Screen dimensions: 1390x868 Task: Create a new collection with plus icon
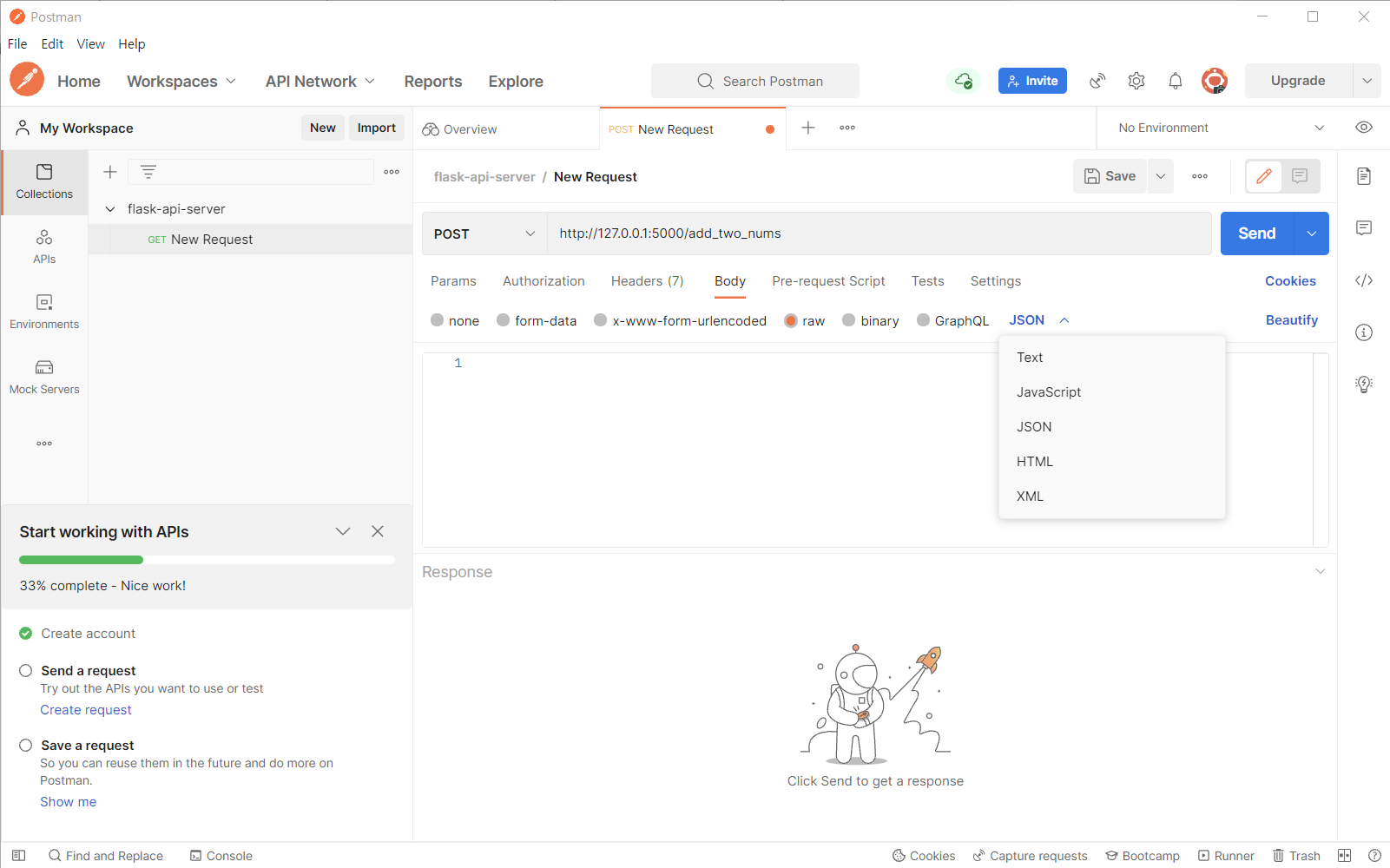click(x=110, y=172)
